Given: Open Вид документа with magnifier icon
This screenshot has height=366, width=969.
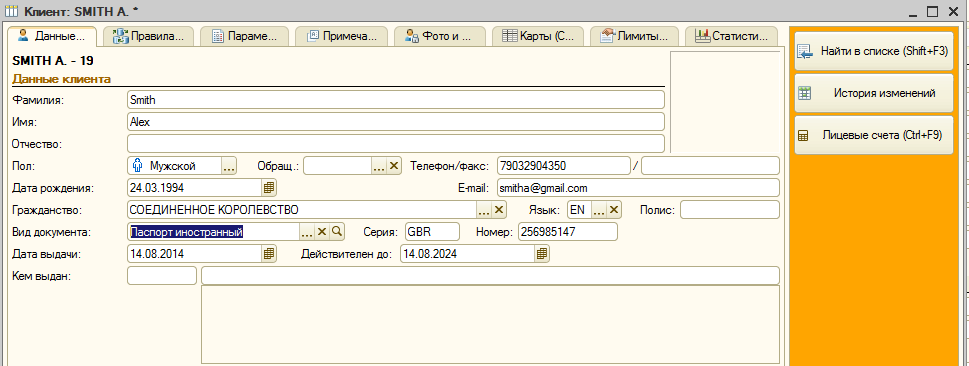Looking at the screenshot, I should (337, 232).
